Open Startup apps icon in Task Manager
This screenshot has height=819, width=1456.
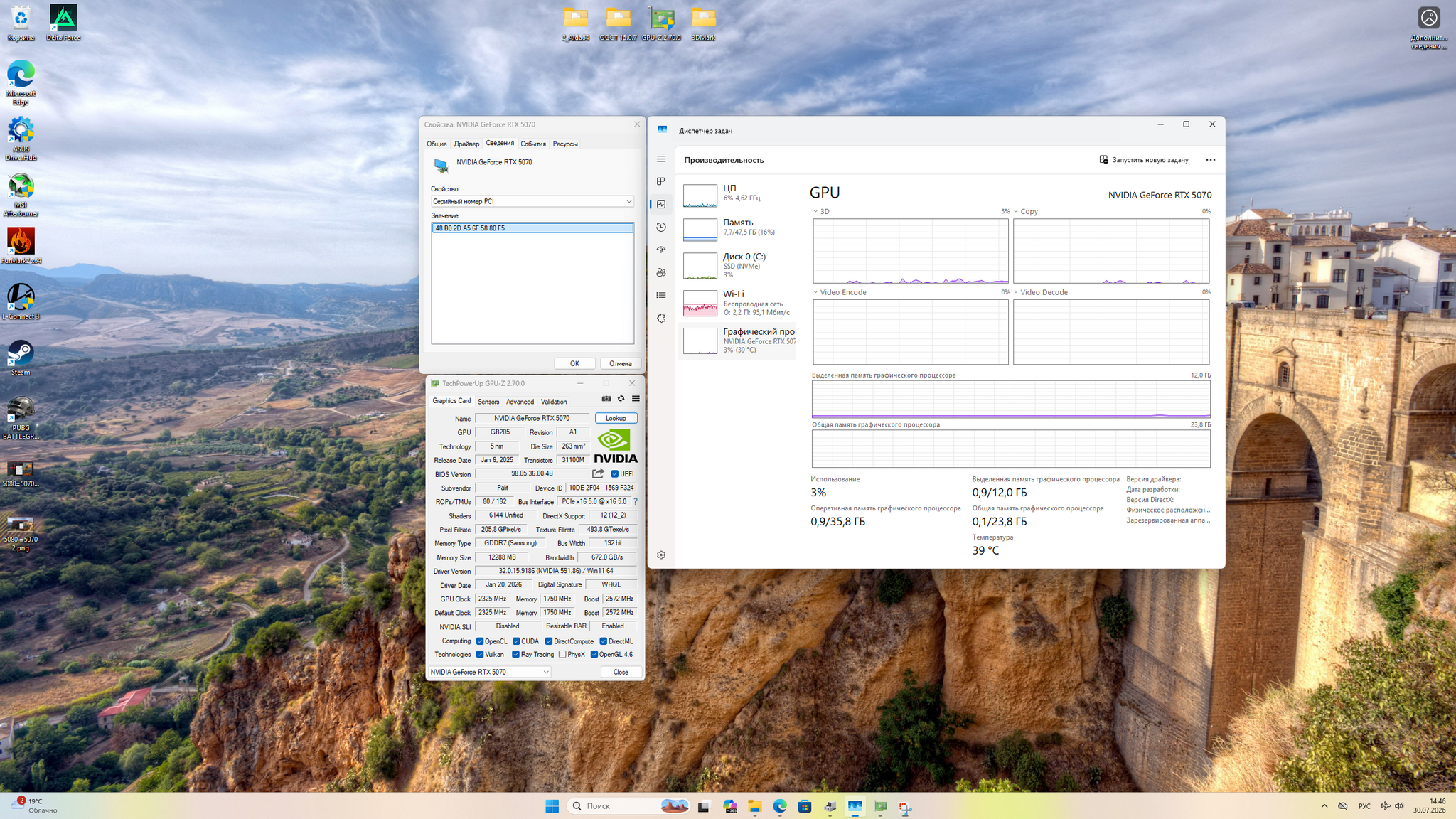[x=661, y=250]
